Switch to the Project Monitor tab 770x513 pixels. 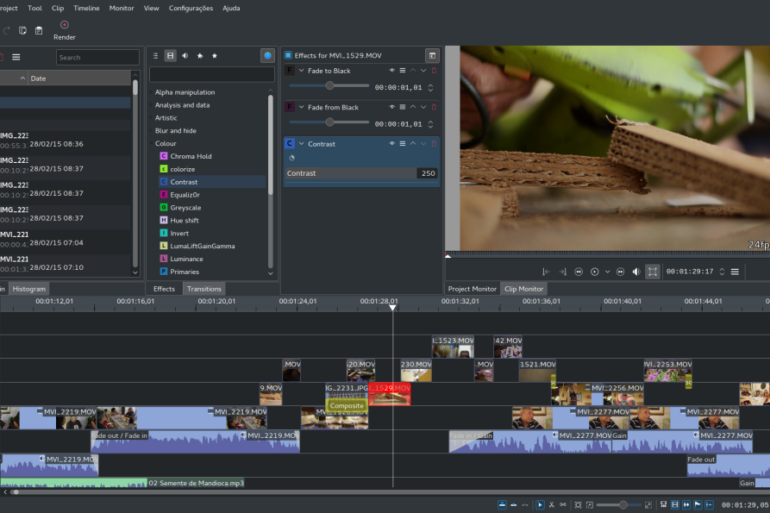[472, 289]
